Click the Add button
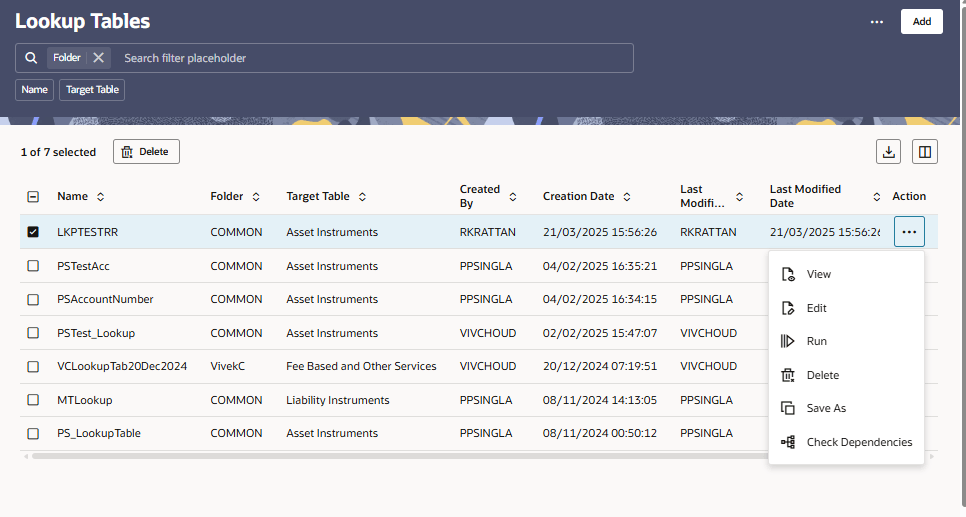 [x=922, y=22]
